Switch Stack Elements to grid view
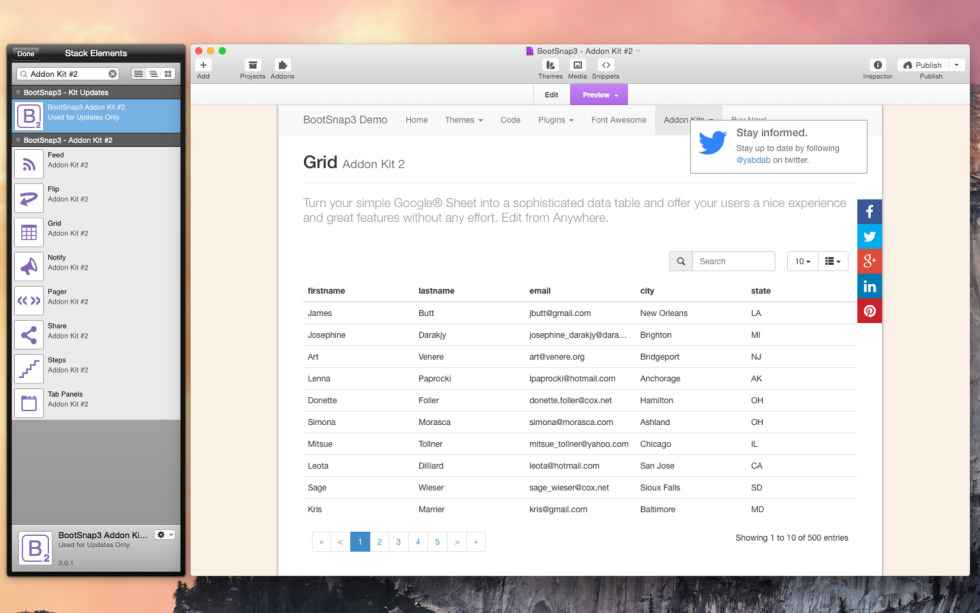The image size is (980, 613). click(168, 74)
